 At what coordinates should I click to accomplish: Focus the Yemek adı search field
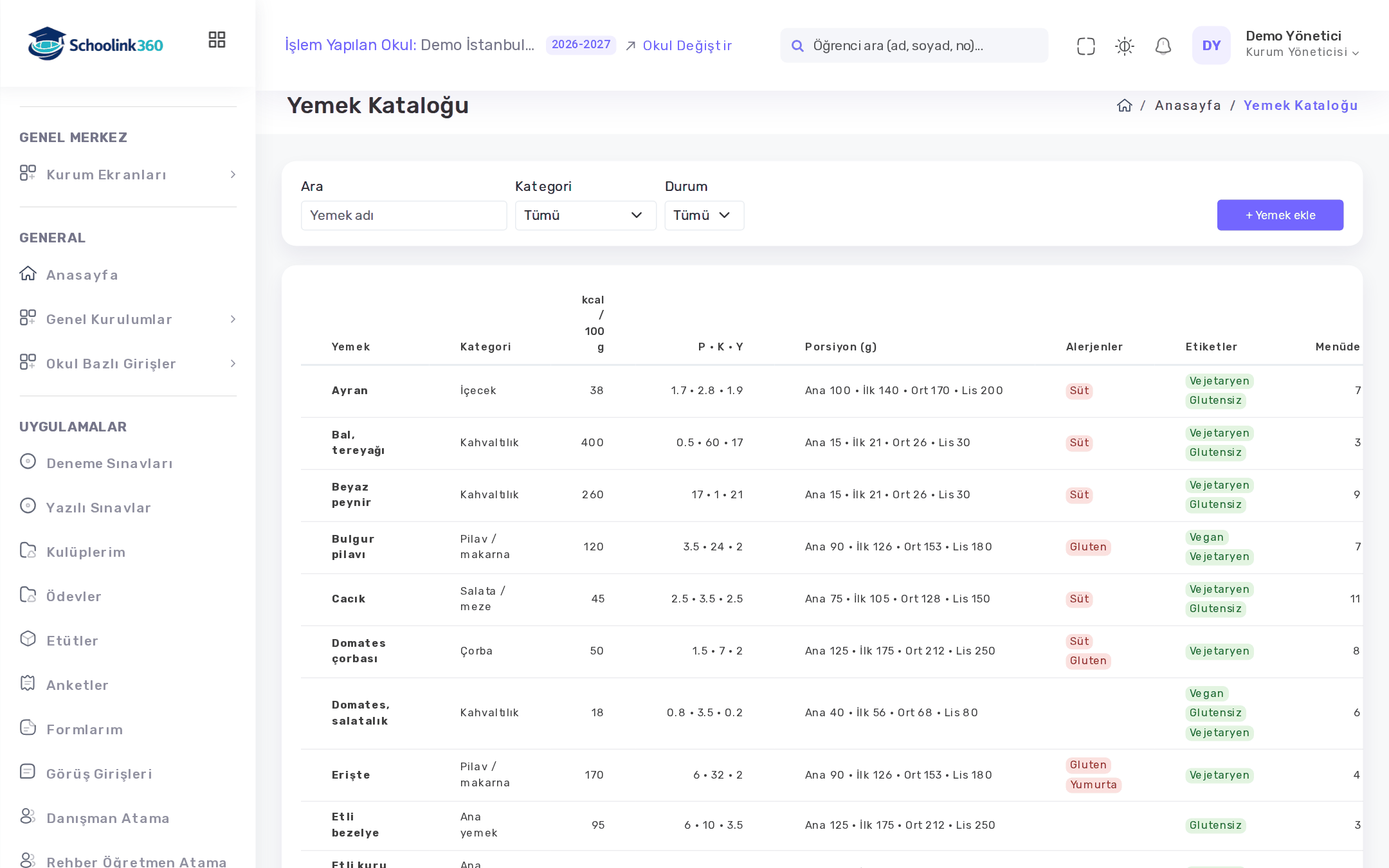tap(404, 215)
